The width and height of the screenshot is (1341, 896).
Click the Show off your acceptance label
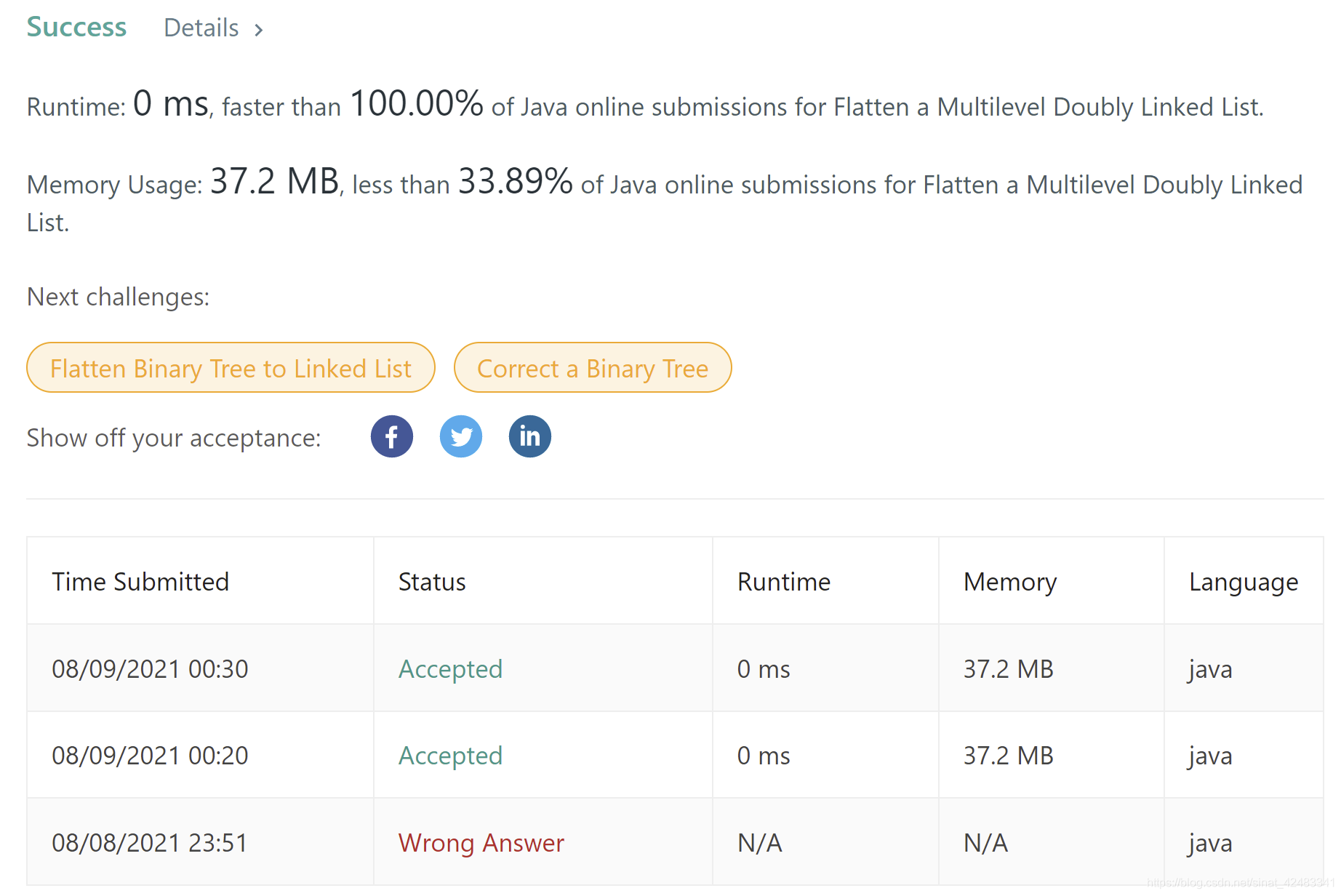[x=174, y=438]
